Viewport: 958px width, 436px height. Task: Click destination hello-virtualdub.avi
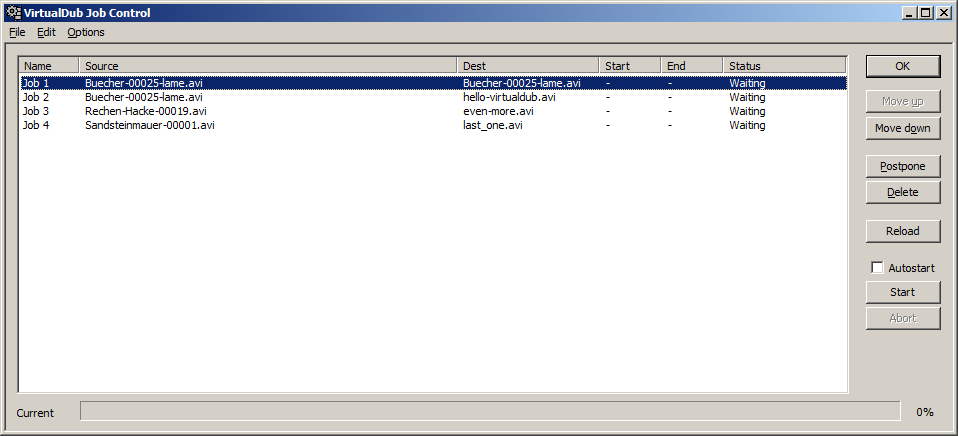pos(510,97)
